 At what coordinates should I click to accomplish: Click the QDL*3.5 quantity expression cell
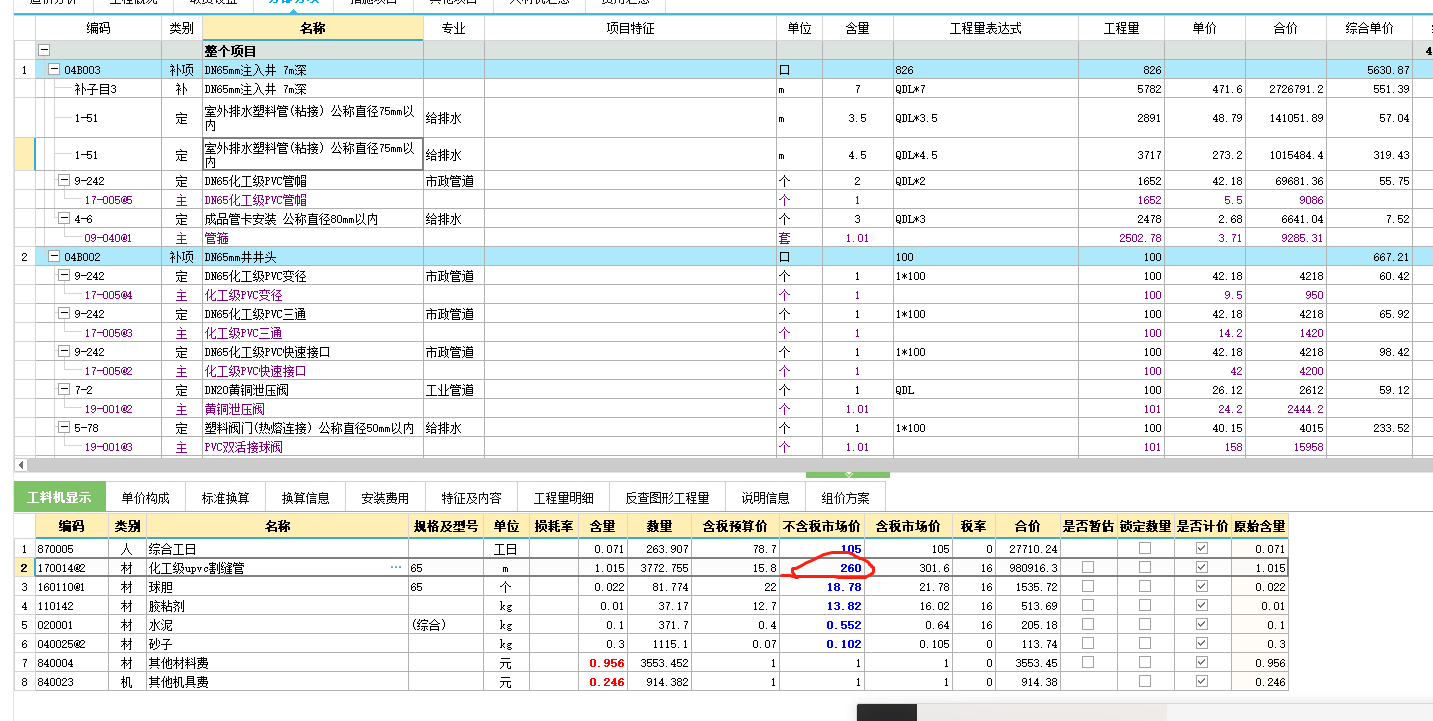coord(986,118)
